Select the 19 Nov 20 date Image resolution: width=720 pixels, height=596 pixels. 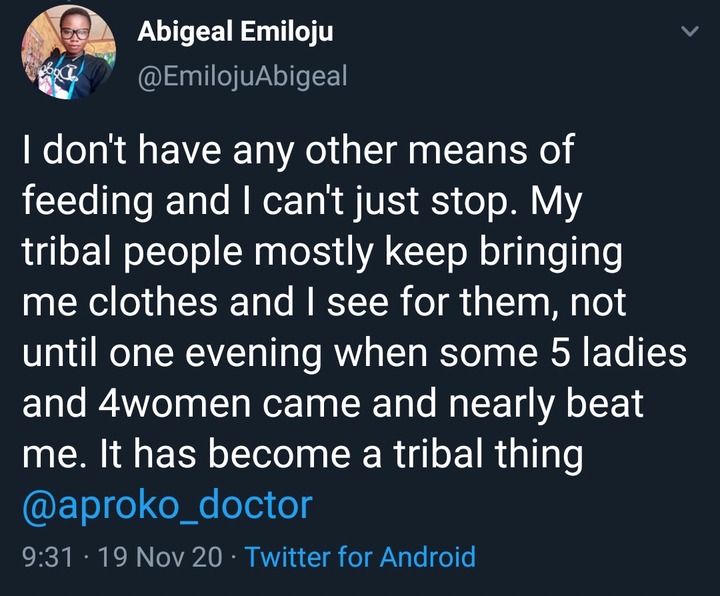pyautogui.click(x=160, y=557)
